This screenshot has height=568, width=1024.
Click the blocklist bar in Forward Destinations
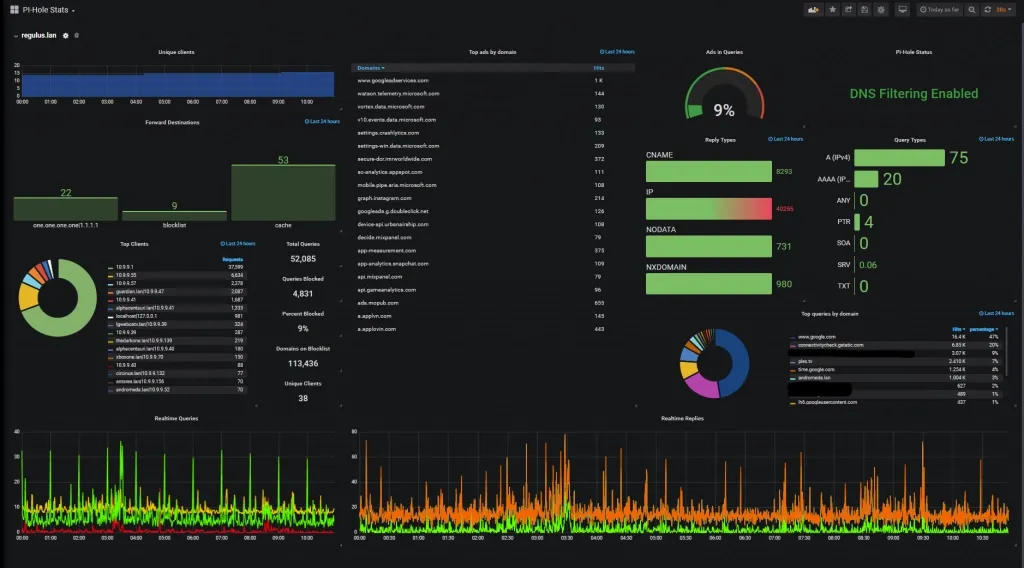174,216
